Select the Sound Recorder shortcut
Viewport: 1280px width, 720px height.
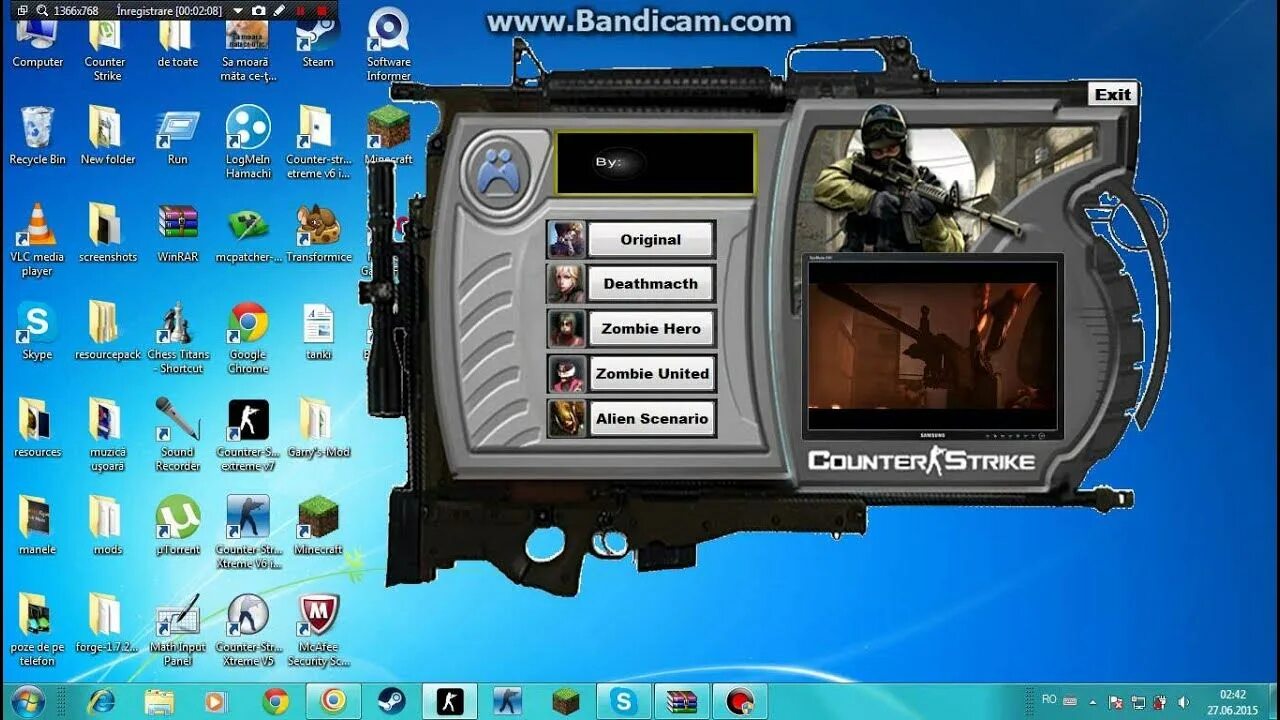(x=177, y=435)
